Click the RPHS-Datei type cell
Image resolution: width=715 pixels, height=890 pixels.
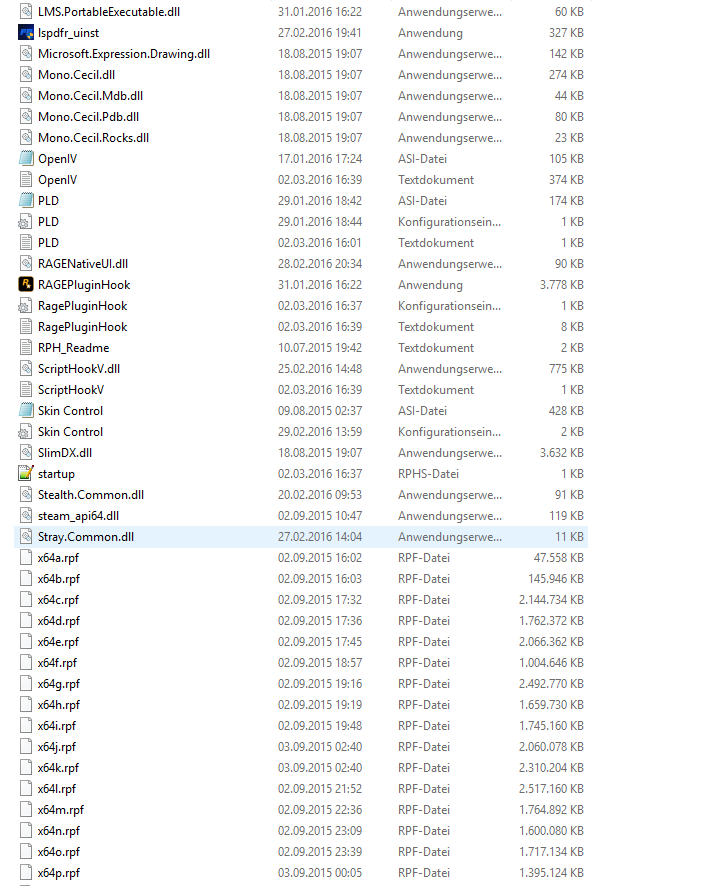tap(428, 474)
